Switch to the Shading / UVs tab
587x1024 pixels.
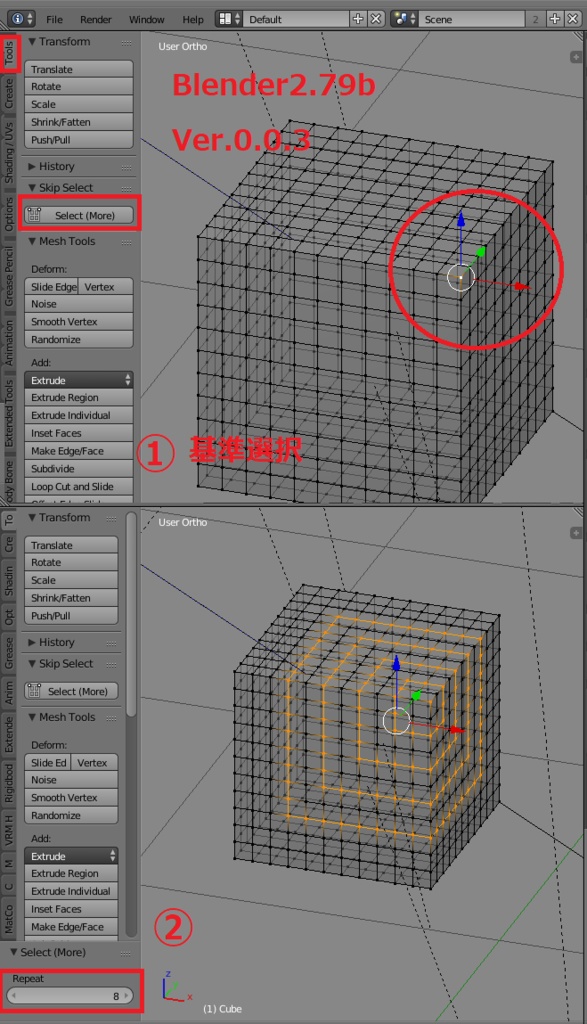coord(9,152)
